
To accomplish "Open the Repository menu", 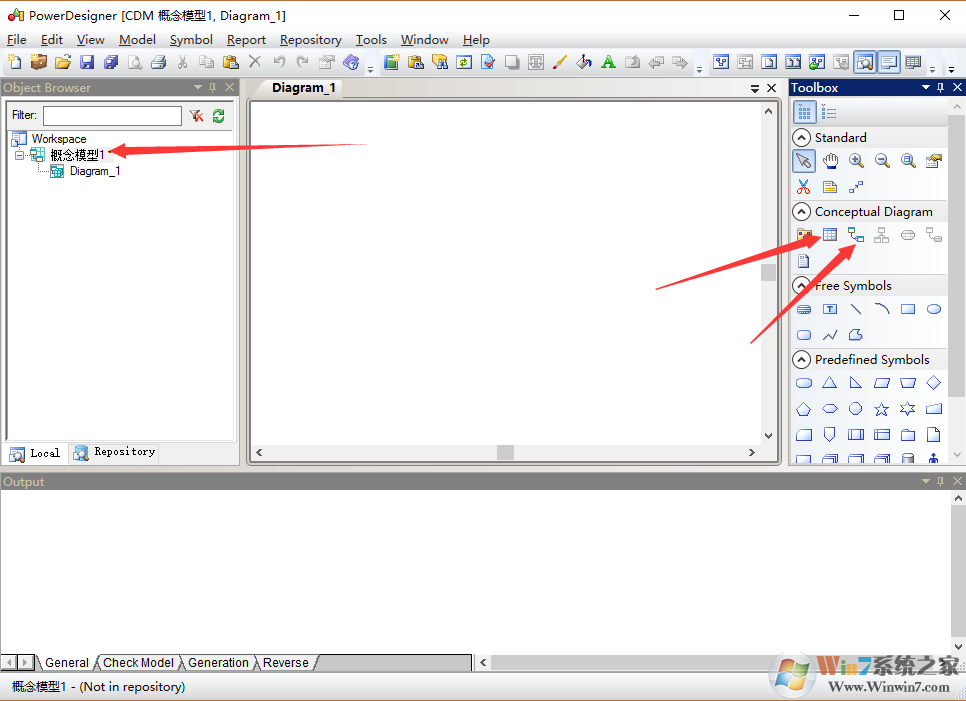I will [310, 40].
